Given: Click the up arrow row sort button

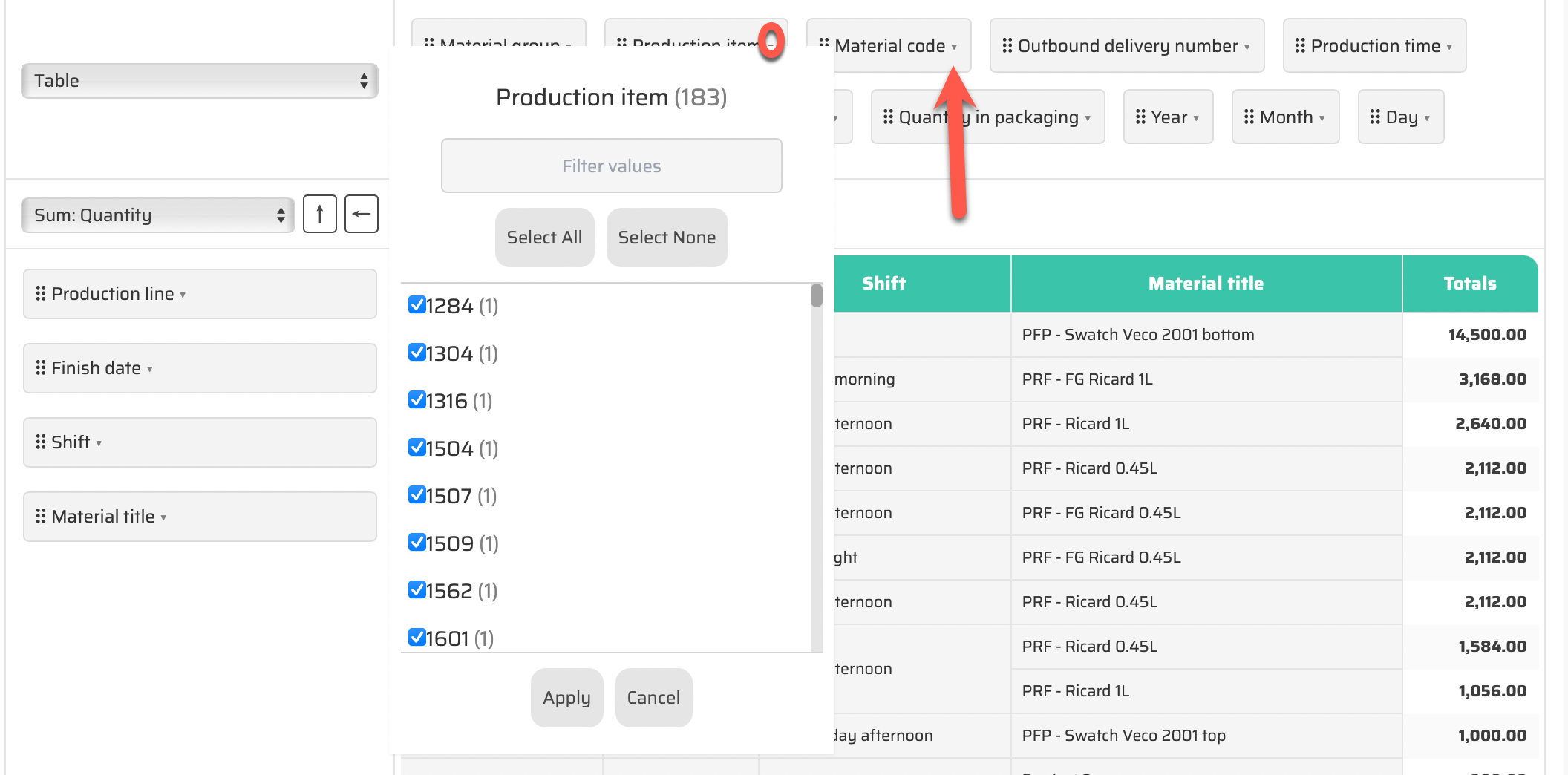Looking at the screenshot, I should [x=320, y=215].
